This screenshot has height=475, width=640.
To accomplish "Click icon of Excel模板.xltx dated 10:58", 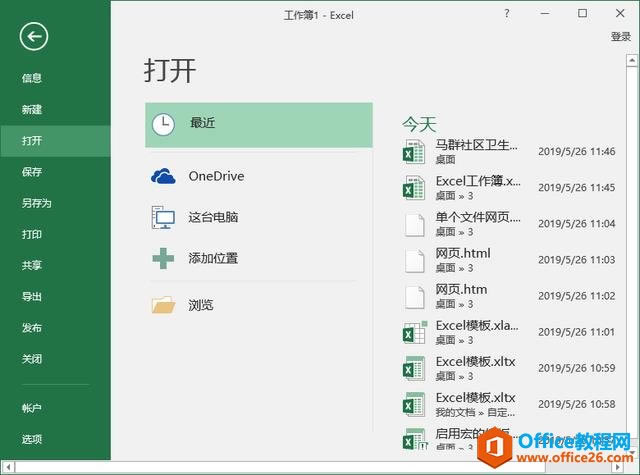I will coord(414,404).
